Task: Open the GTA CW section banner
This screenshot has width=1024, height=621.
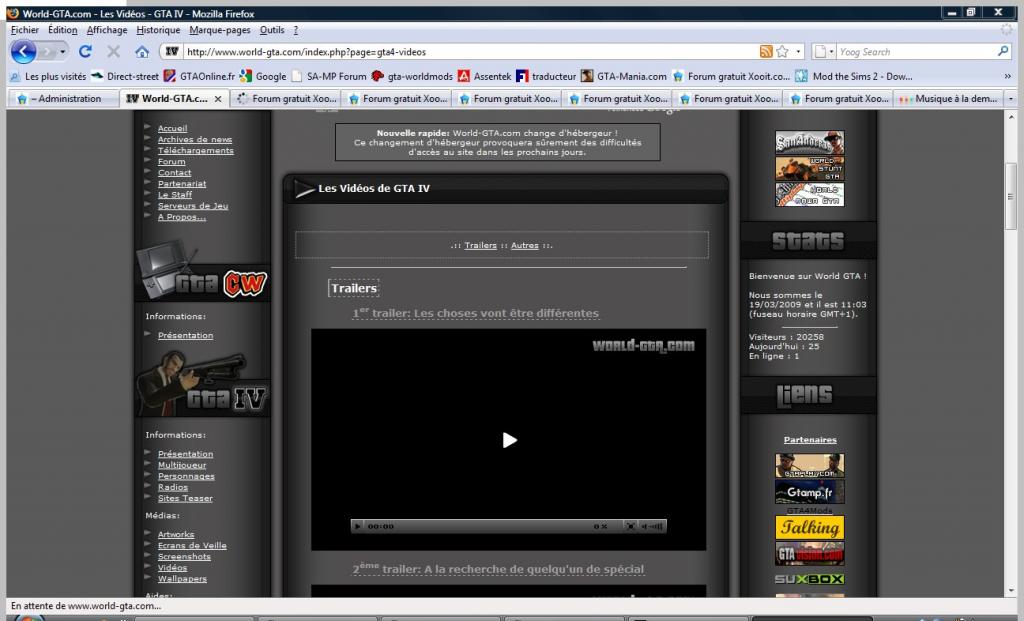Action: pos(202,271)
